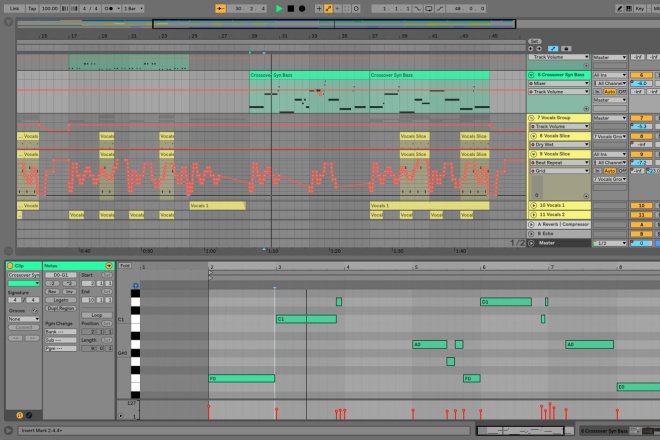Viewport: 660px width, 440px height.
Task: Click the Notes box orange arrow icon
Action: pos(109,266)
